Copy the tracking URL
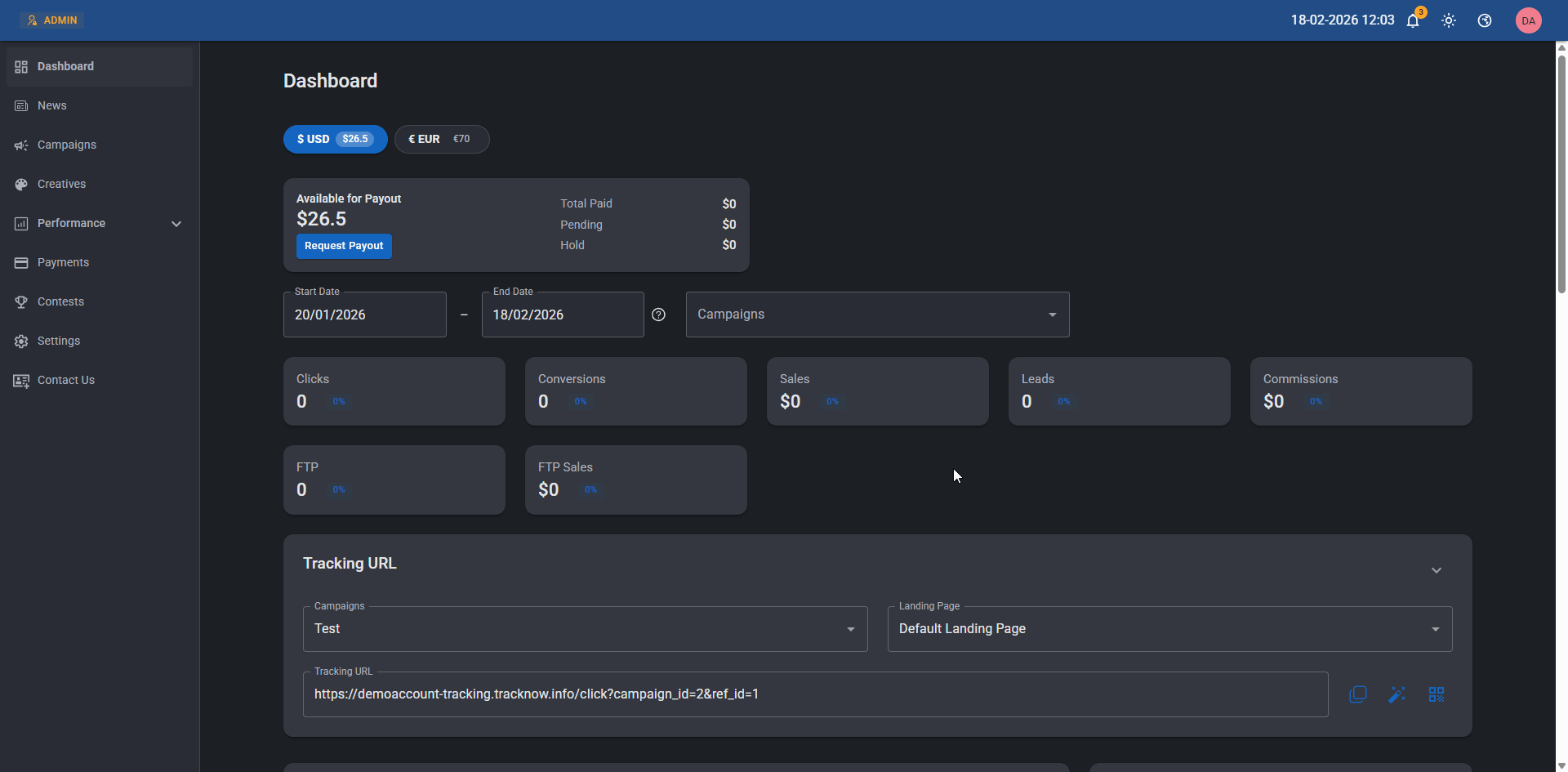1568x772 pixels. 1358,694
